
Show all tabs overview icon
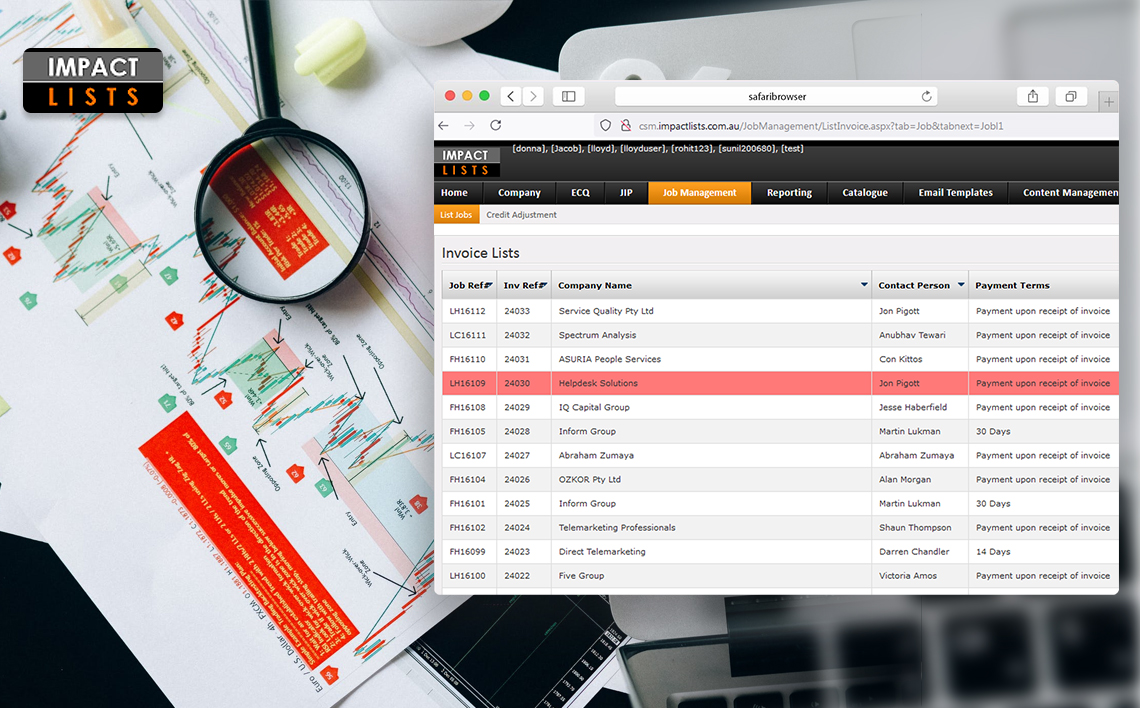1071,96
